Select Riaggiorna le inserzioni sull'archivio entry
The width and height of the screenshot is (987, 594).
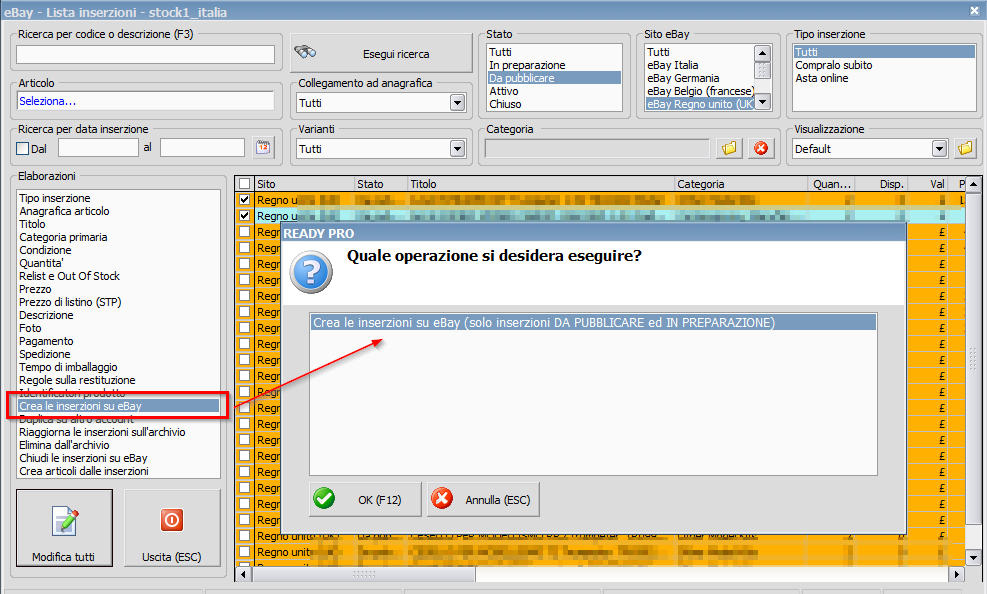click(102, 432)
